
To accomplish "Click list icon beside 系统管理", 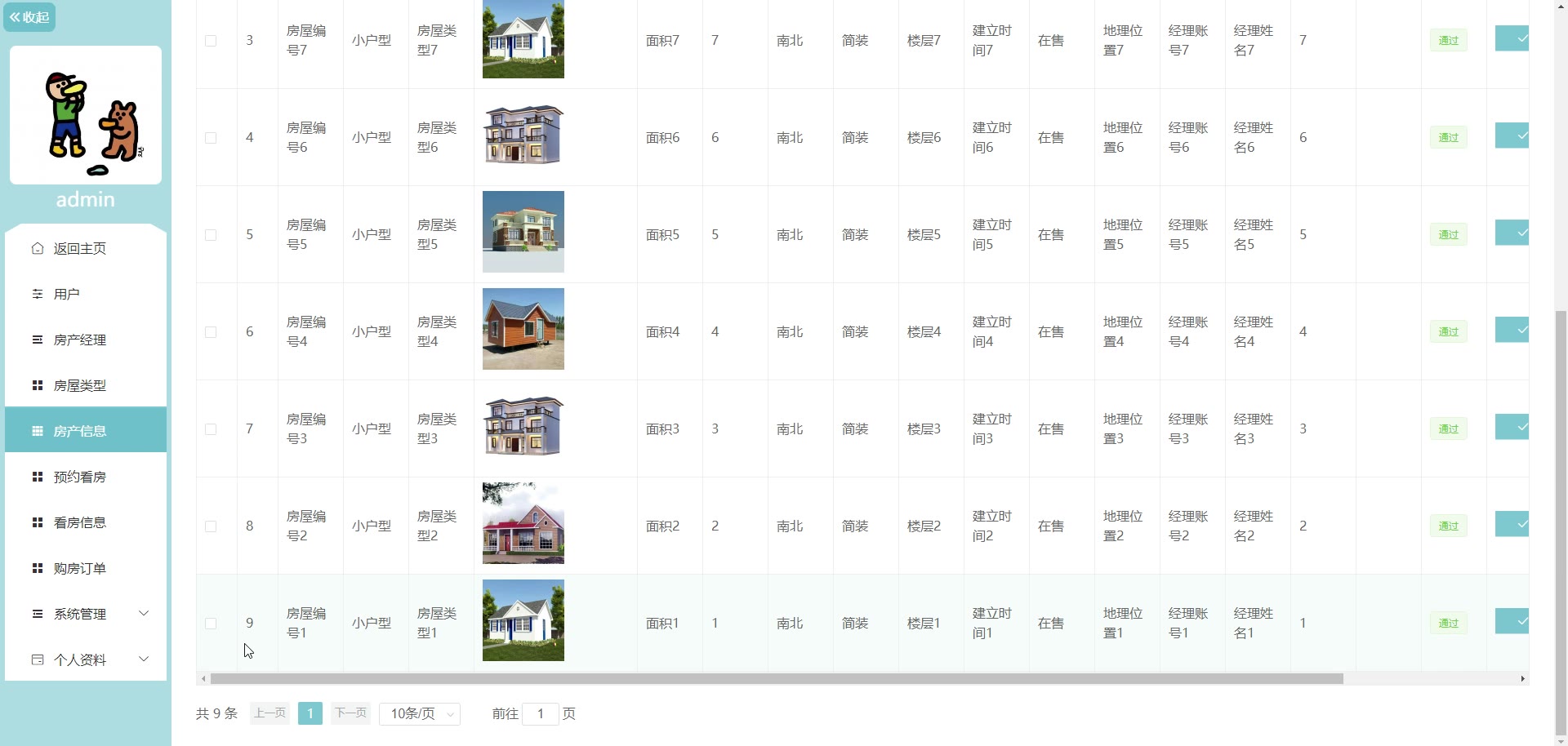I will 38,614.
